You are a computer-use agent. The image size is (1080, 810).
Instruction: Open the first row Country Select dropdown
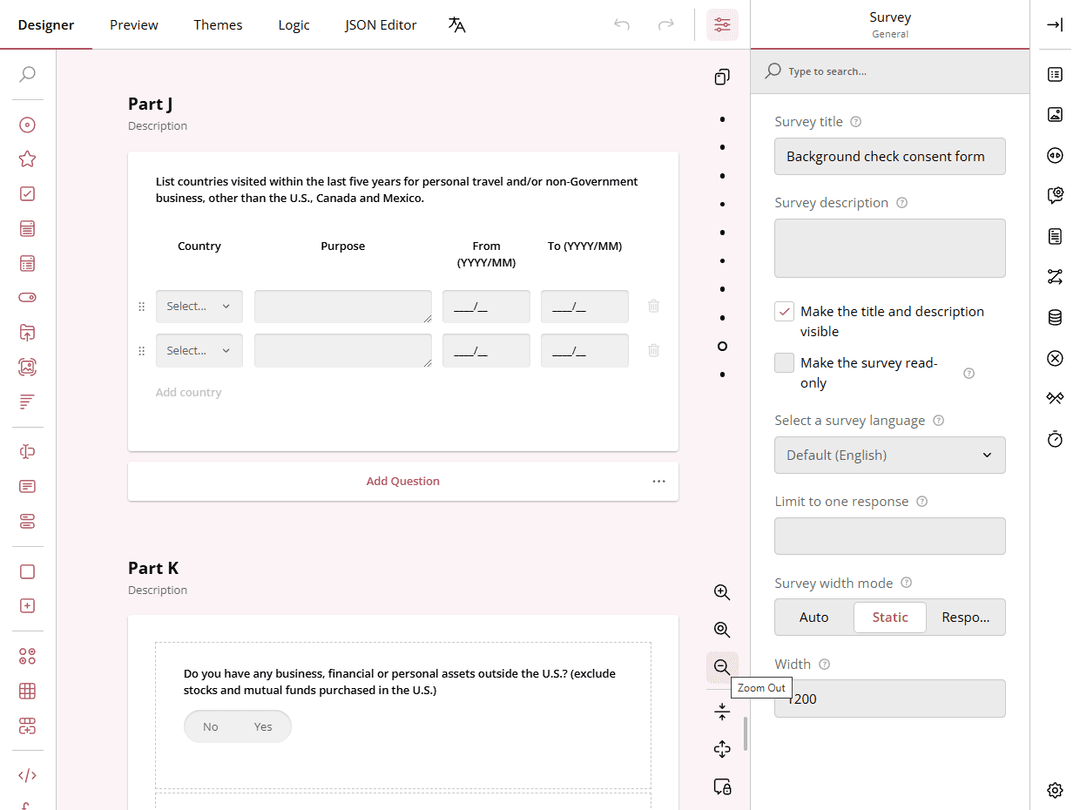pos(199,307)
